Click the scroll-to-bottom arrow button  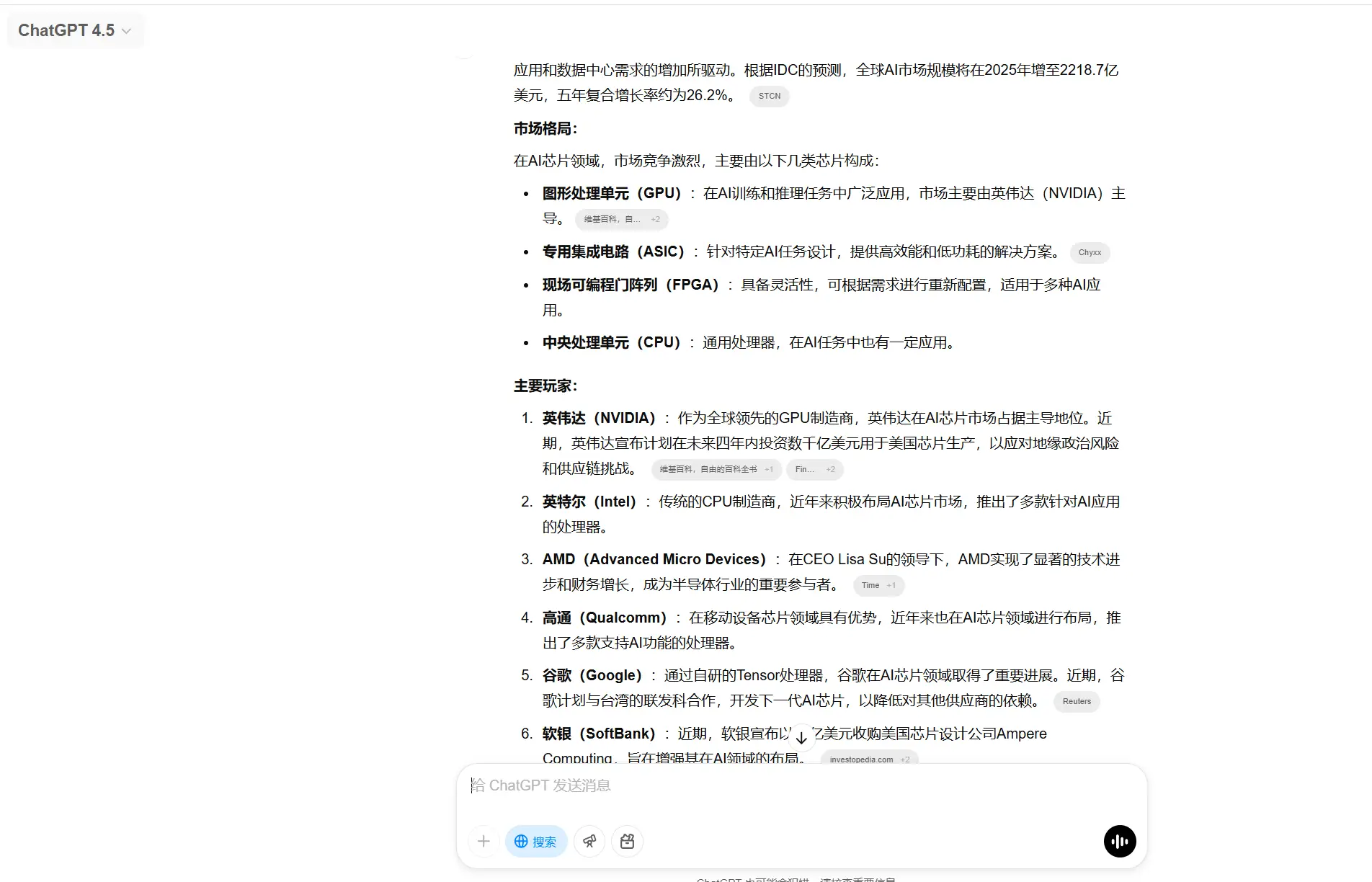tap(801, 738)
